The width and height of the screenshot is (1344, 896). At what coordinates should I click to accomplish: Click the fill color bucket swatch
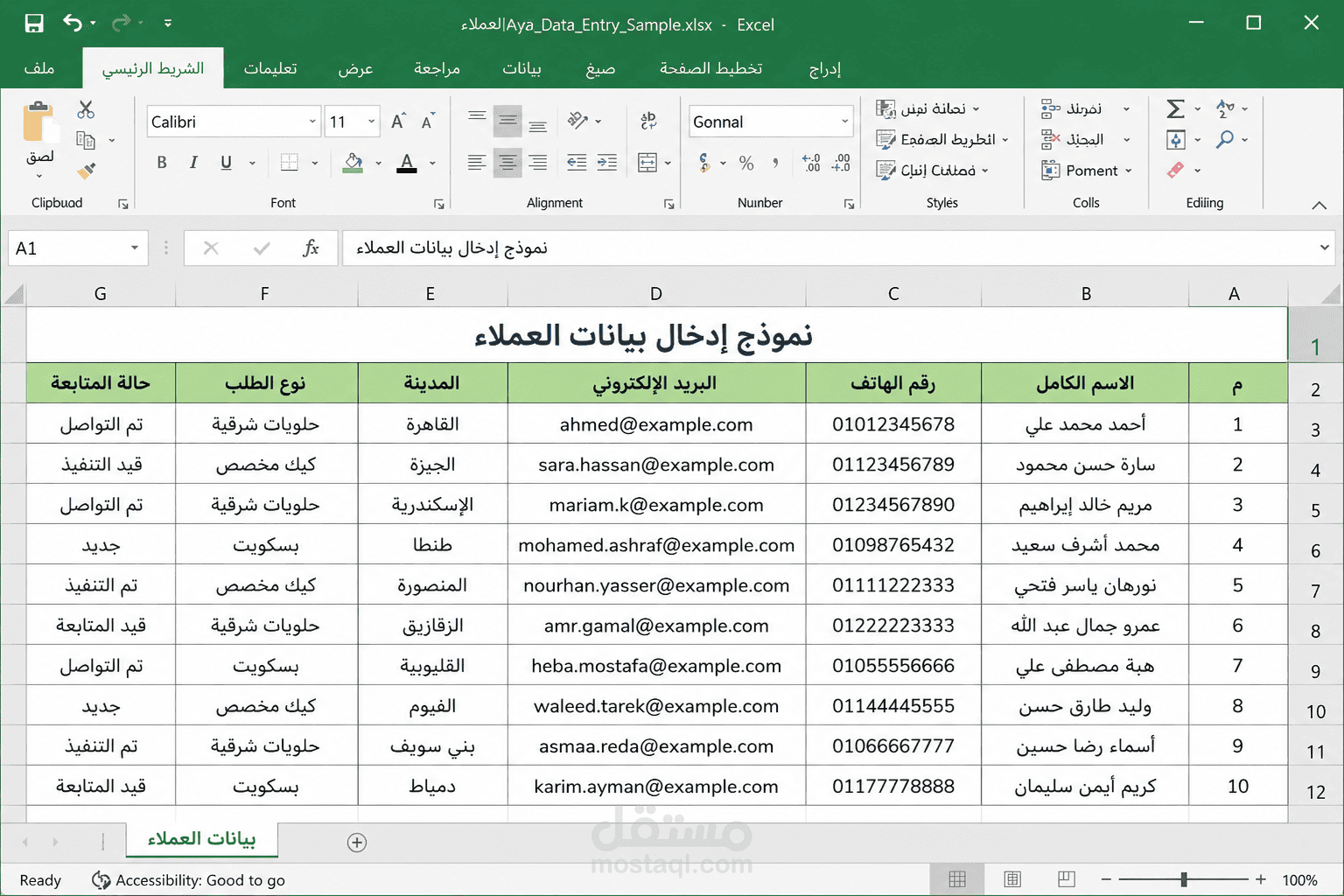coord(353,163)
